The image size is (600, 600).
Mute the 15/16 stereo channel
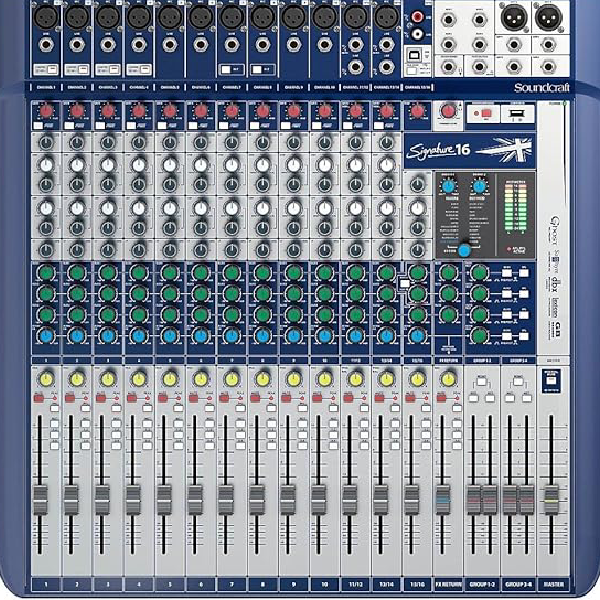pos(410,398)
